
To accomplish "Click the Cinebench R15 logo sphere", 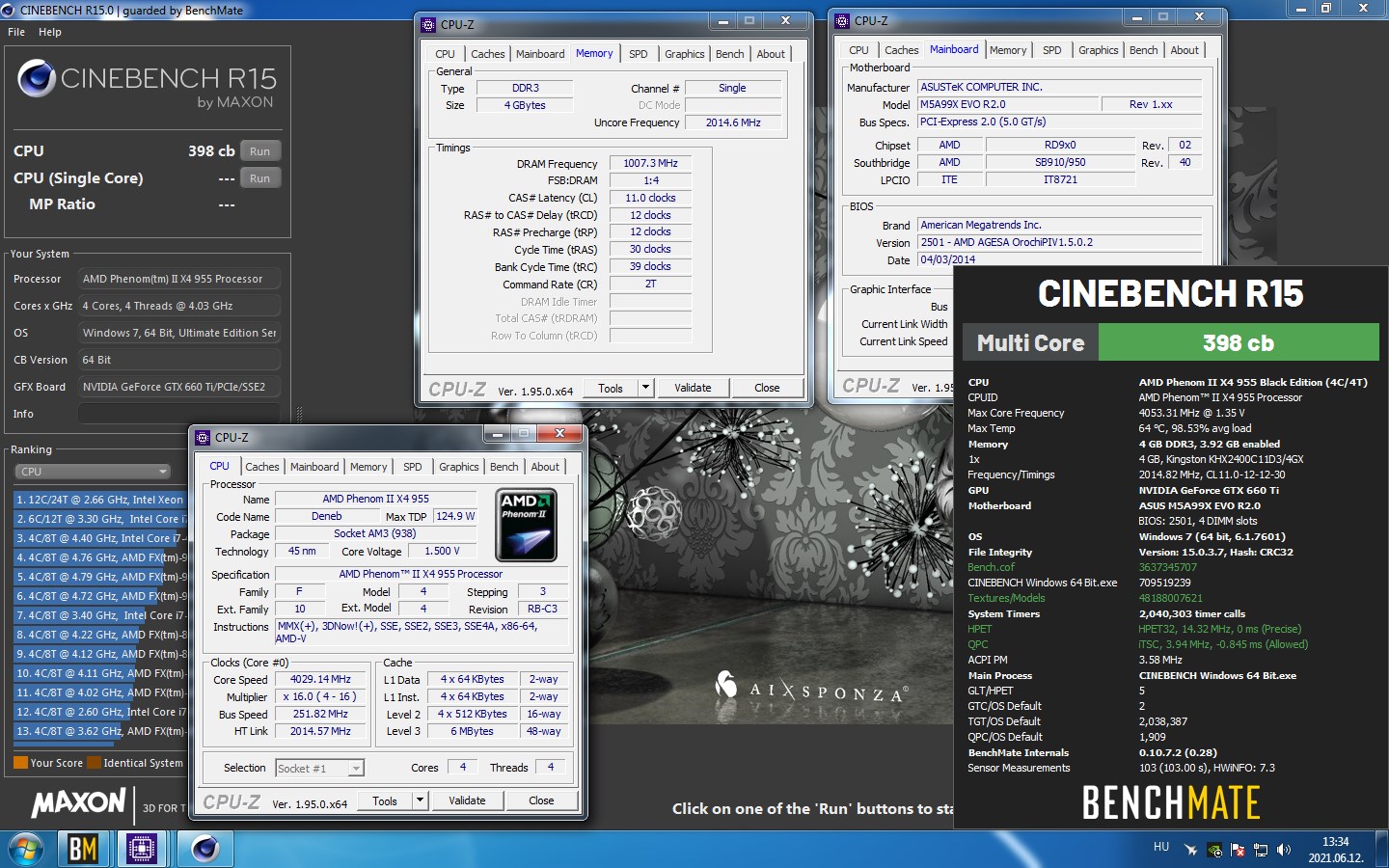I will click(37, 78).
